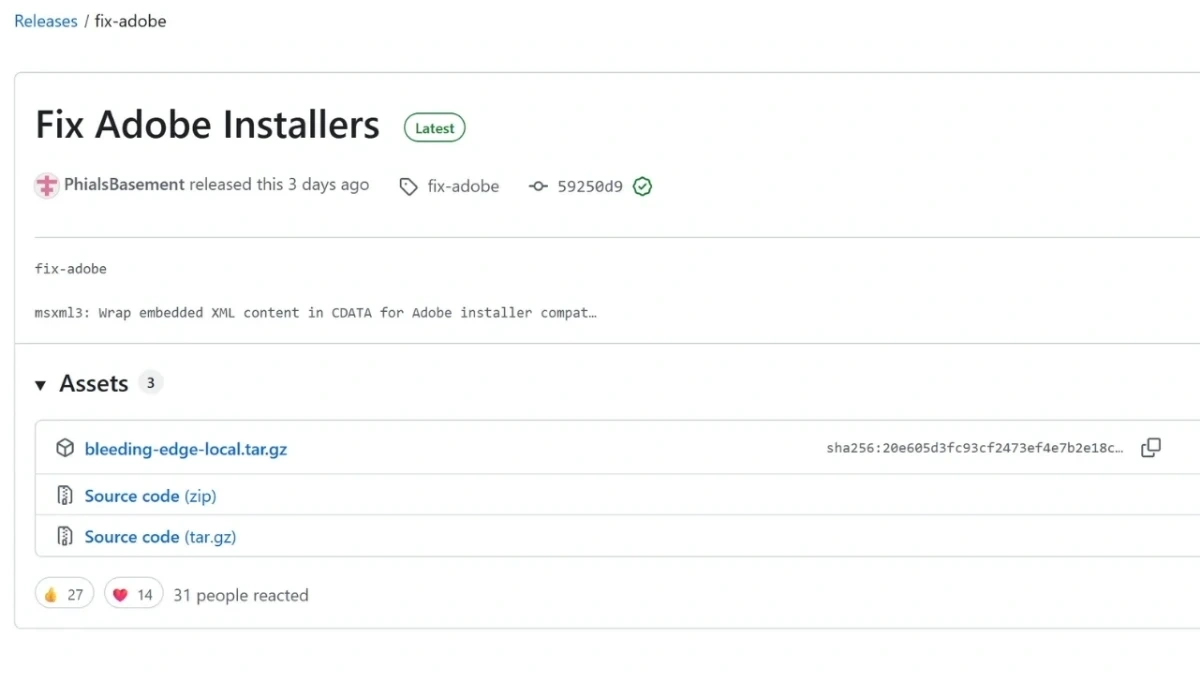Expand the truncated commit message text

592,313
